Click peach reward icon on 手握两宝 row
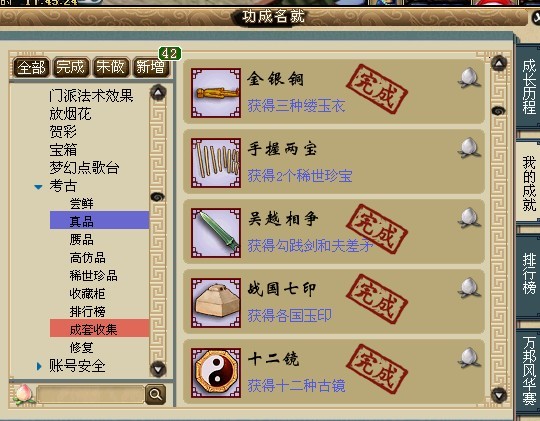Screen dimensions: 540x421 (x=469, y=148)
